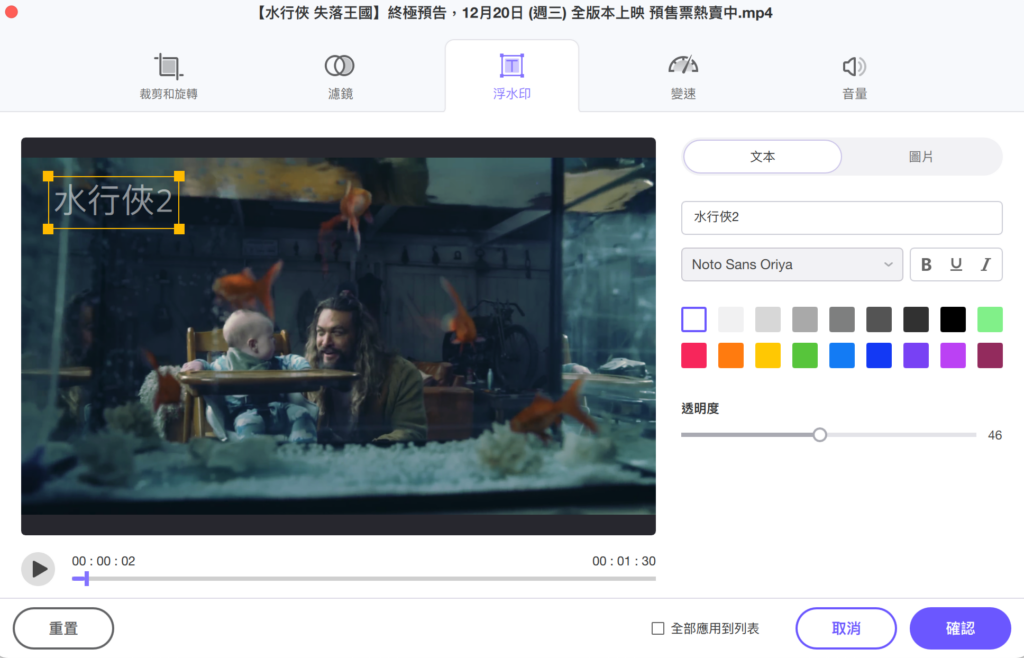Viewport: 1024px width, 658px height.
Task: Play the video preview
Action: click(38, 569)
